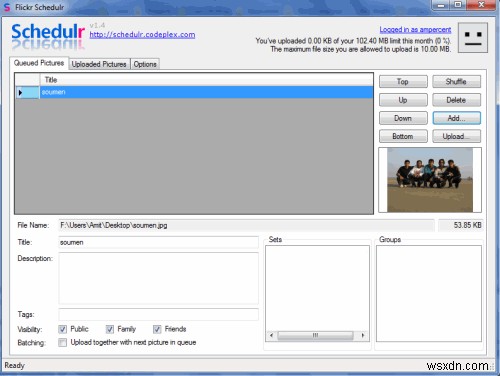The height and width of the screenshot is (376, 500).
Task: Open the schedulr.codeplex.com link
Action: tap(142, 35)
